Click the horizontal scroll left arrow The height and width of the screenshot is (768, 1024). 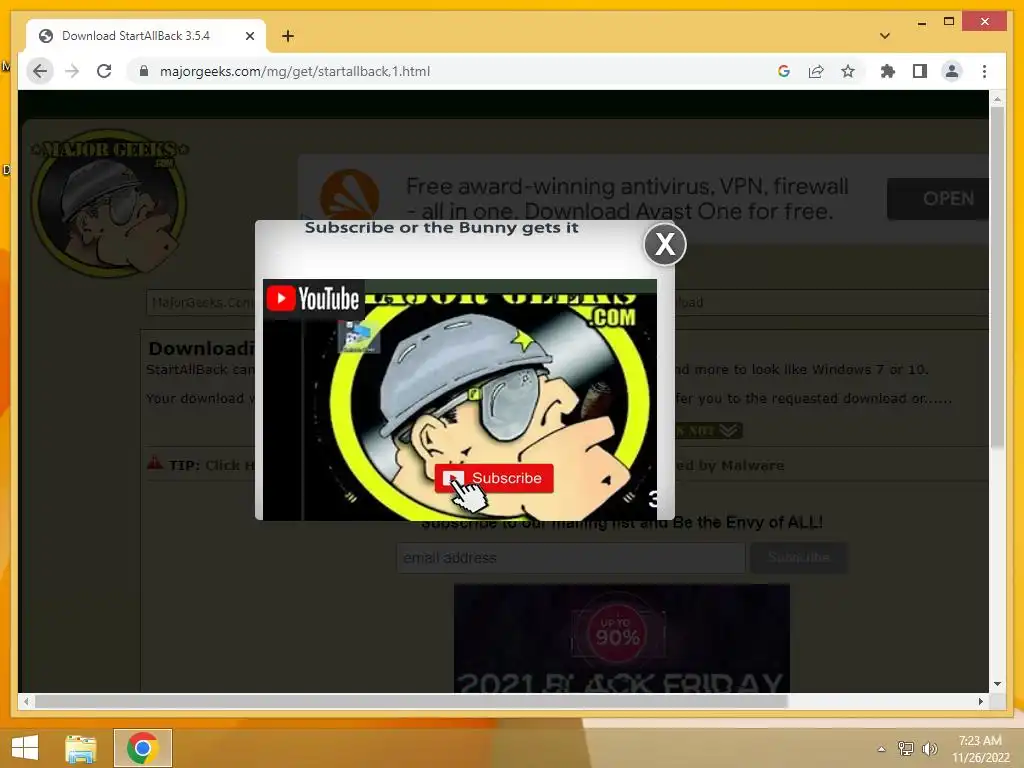26,701
